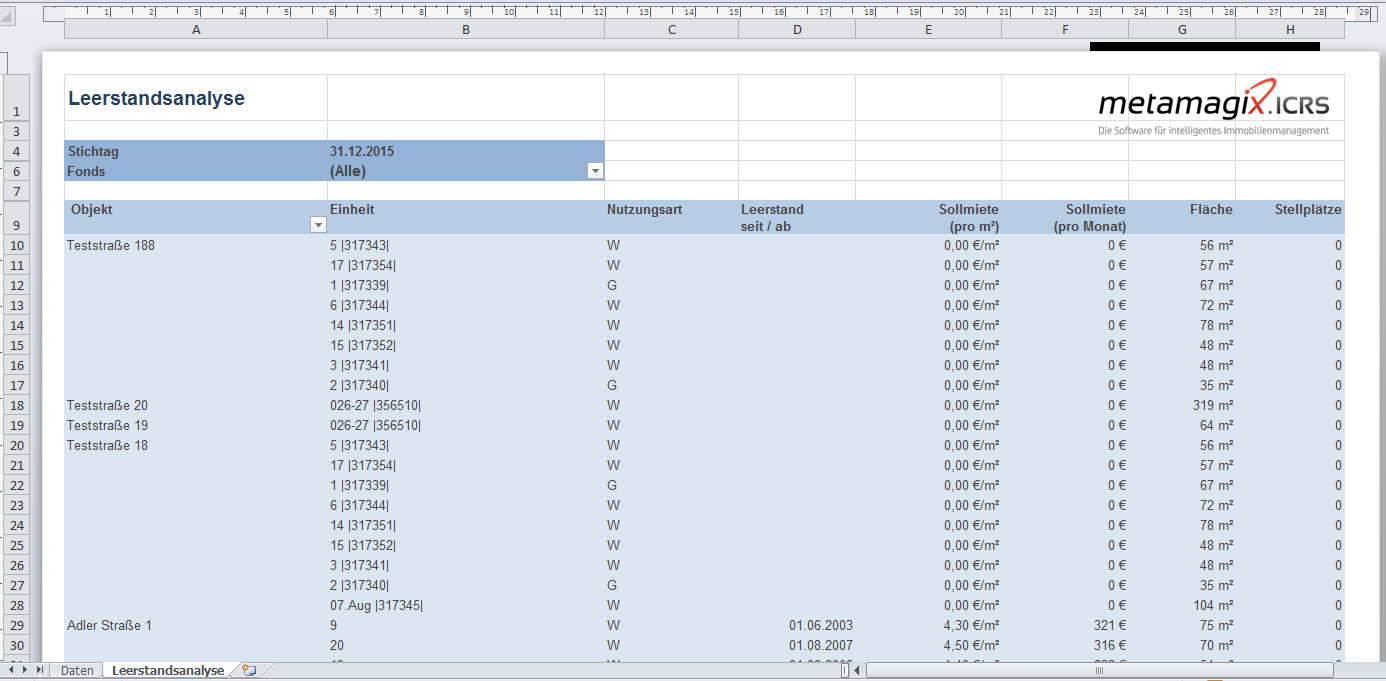Select the Adler Straße 1 cell
Screen dimensions: 1386x681
tap(196, 625)
